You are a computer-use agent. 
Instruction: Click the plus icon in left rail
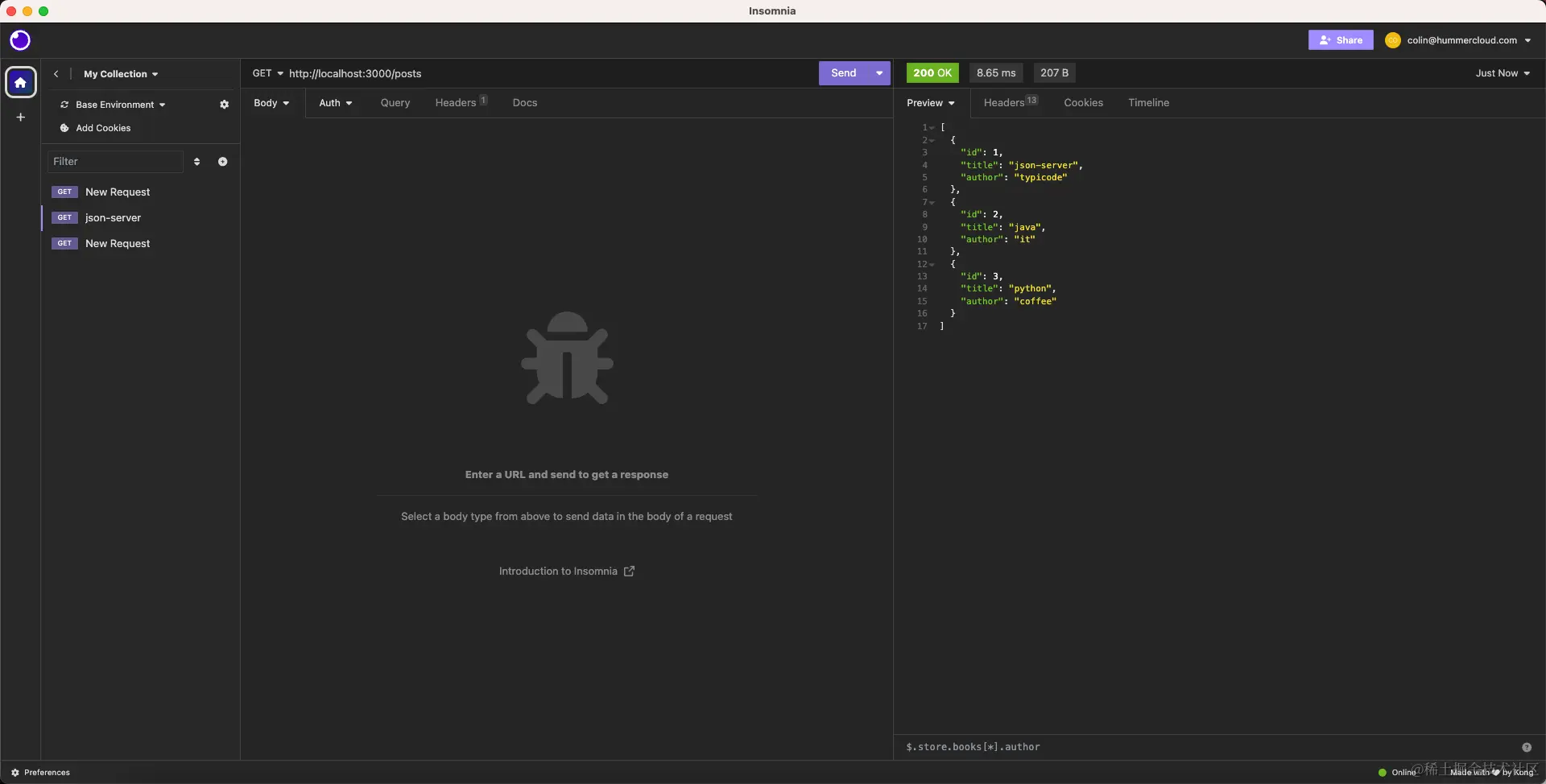pos(21,118)
